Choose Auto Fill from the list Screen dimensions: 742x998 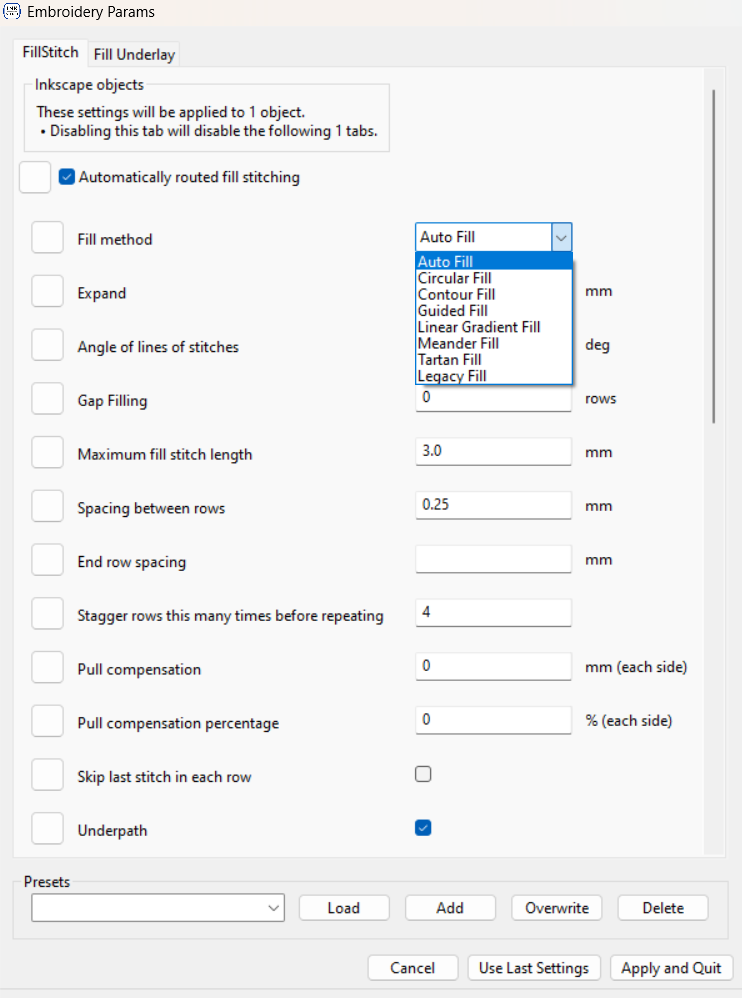[x=494, y=262]
